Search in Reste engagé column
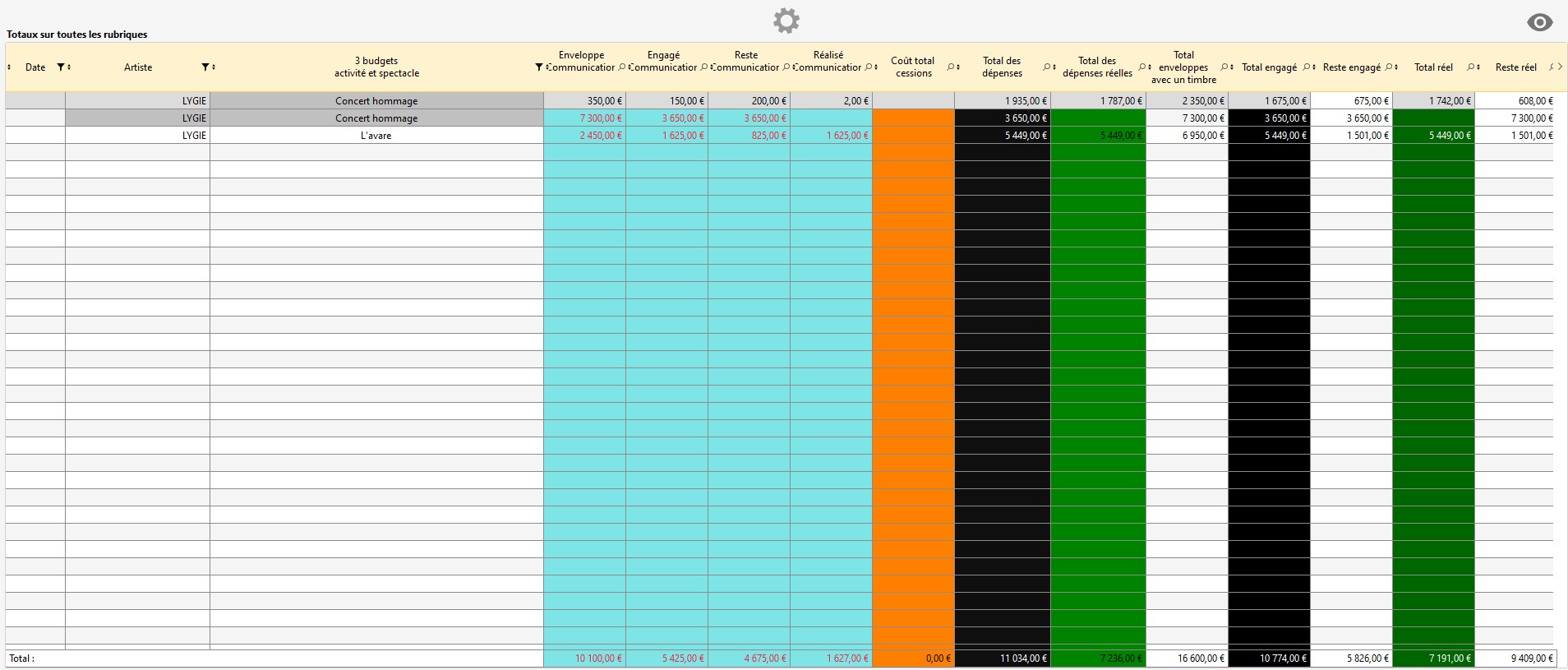Image resolution: width=1568 pixels, height=670 pixels. click(1388, 67)
